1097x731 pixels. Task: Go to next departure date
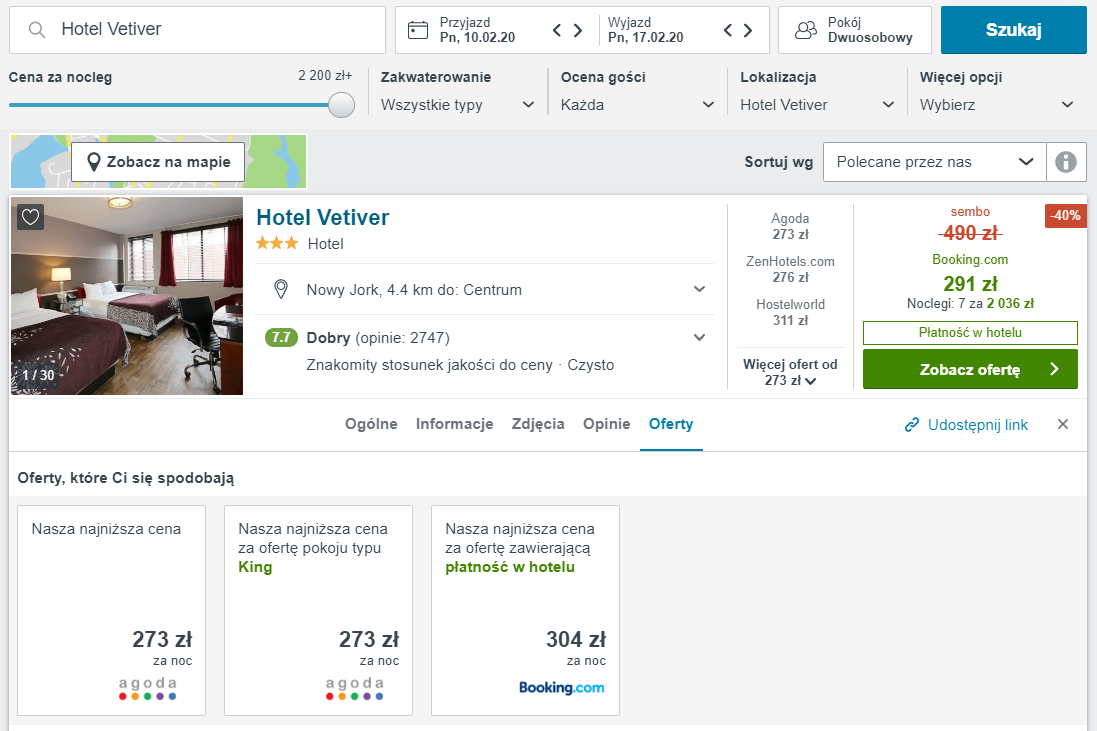[748, 30]
